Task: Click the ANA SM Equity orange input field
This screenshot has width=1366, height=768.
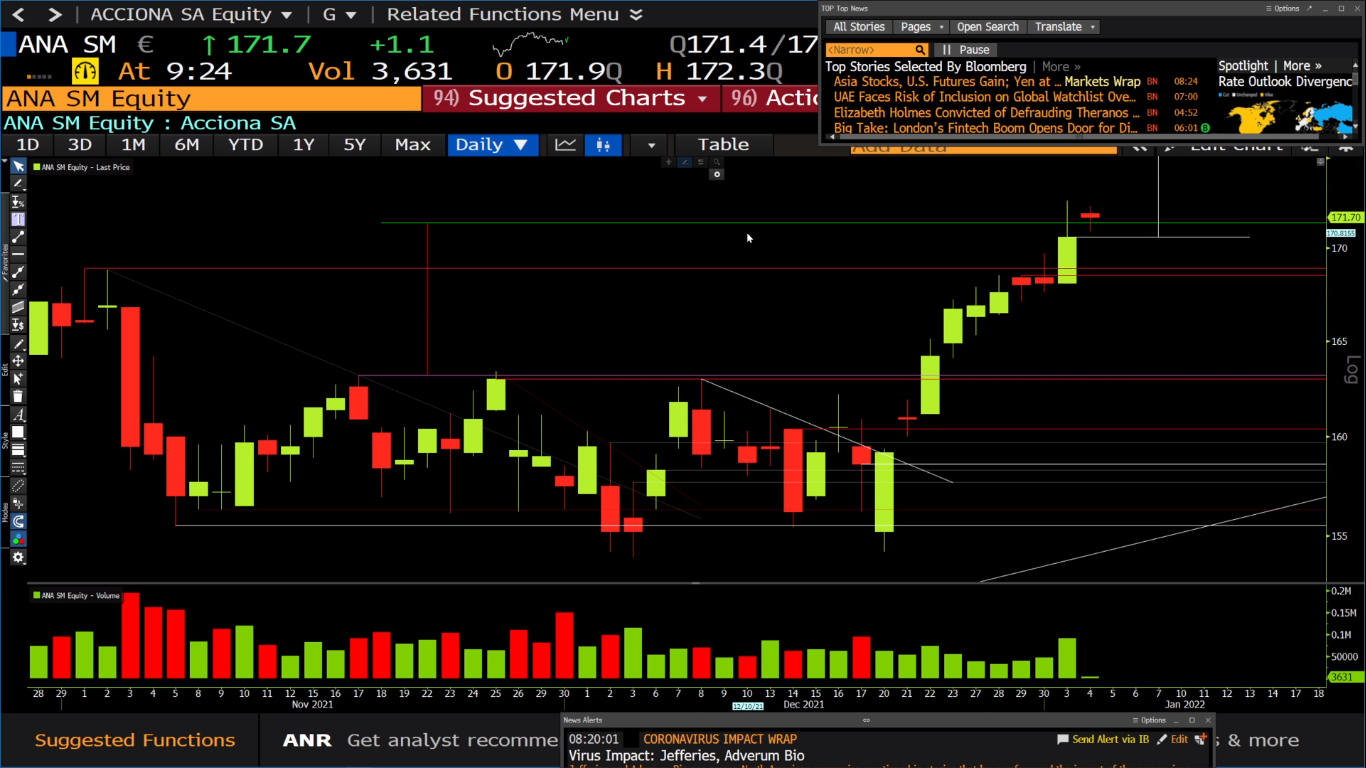Action: point(211,98)
